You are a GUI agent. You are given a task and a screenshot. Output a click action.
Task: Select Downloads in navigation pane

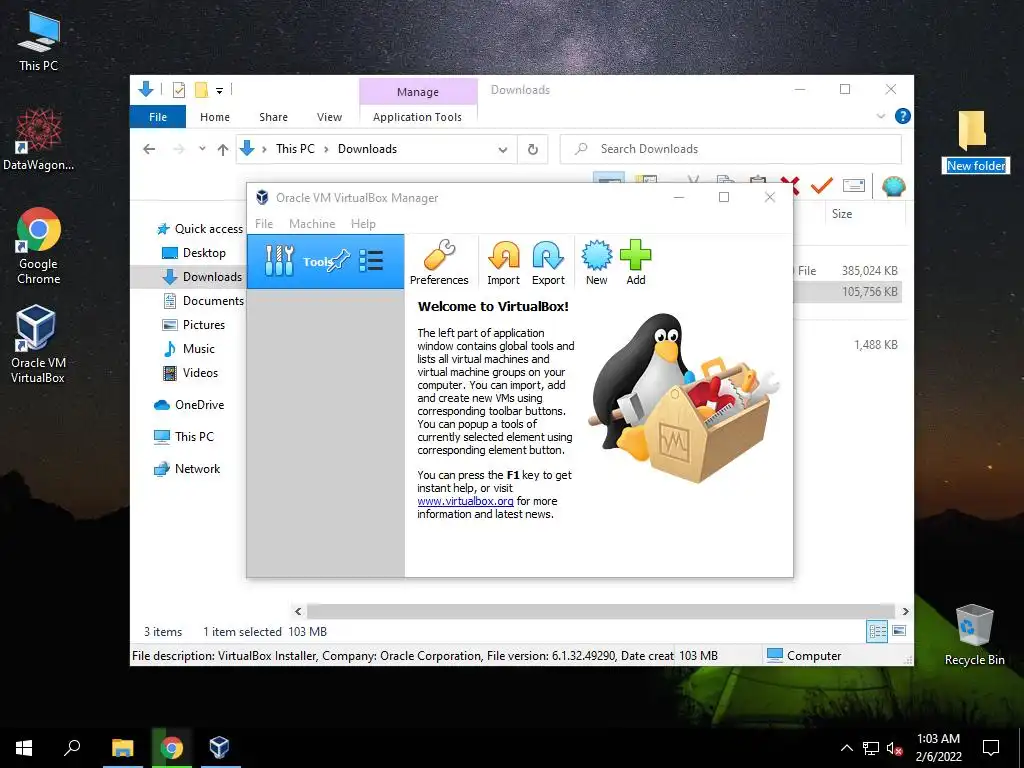[202, 277]
